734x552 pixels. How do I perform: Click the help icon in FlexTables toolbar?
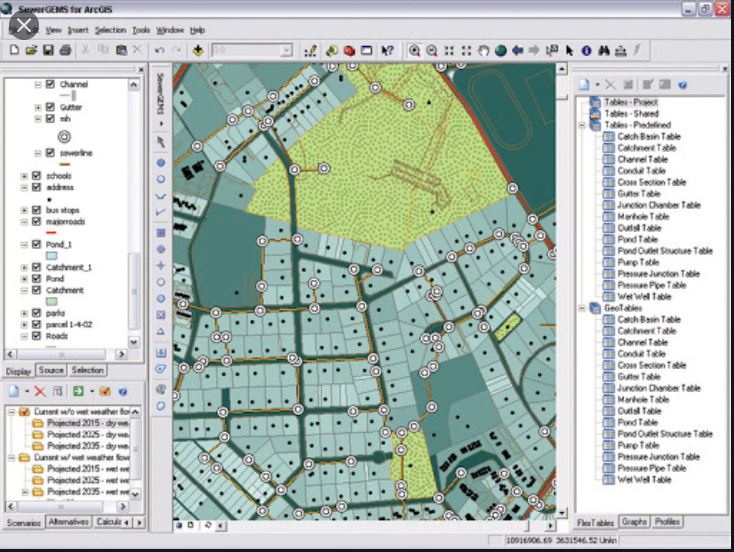click(683, 85)
